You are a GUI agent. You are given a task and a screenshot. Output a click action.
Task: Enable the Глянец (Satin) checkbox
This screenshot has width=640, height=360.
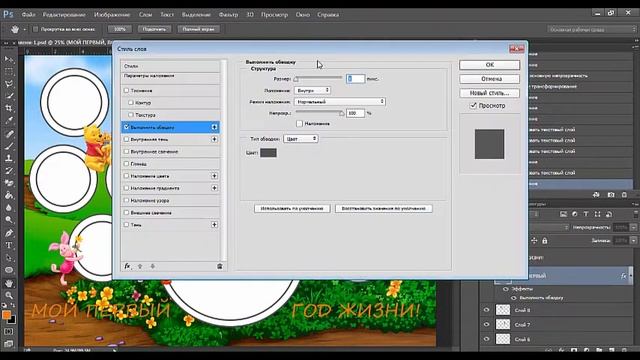tap(127, 164)
